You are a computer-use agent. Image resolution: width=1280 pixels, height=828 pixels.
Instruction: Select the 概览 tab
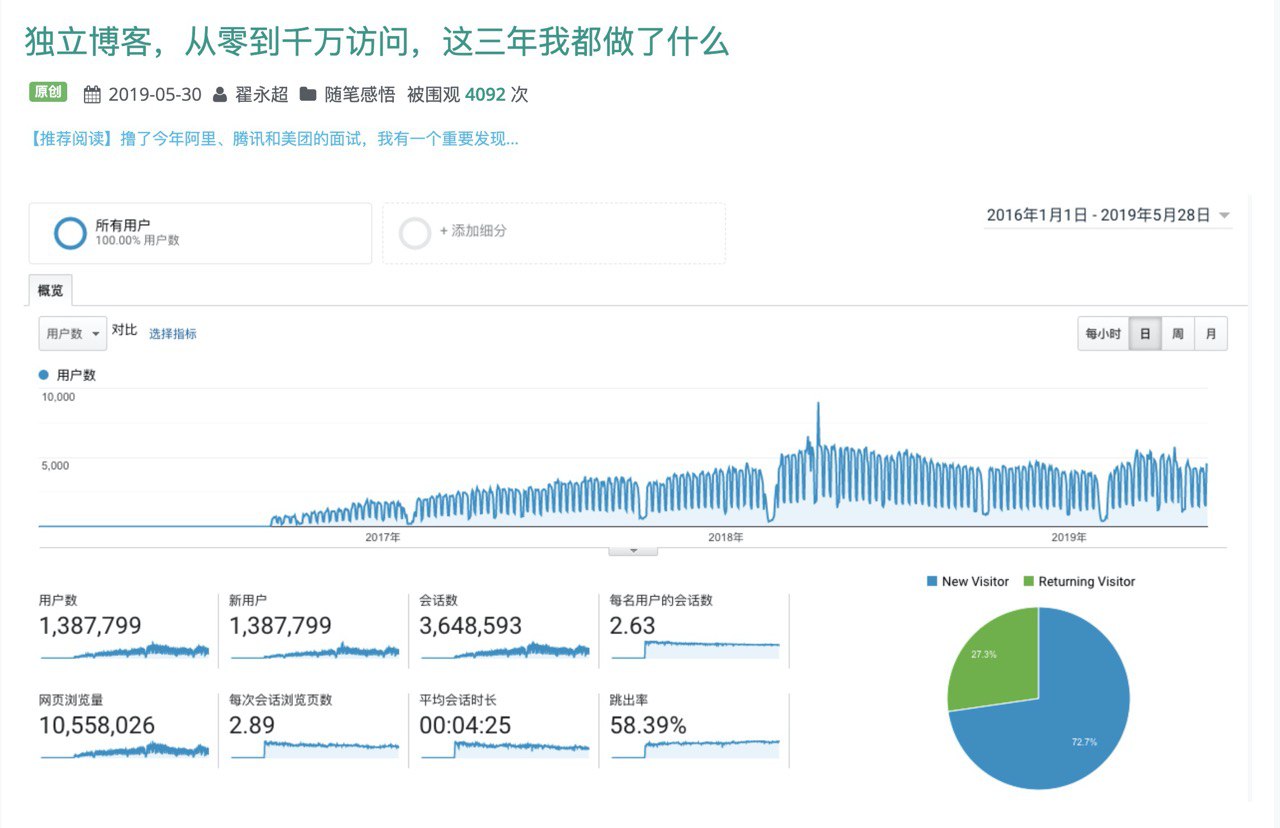(50, 291)
